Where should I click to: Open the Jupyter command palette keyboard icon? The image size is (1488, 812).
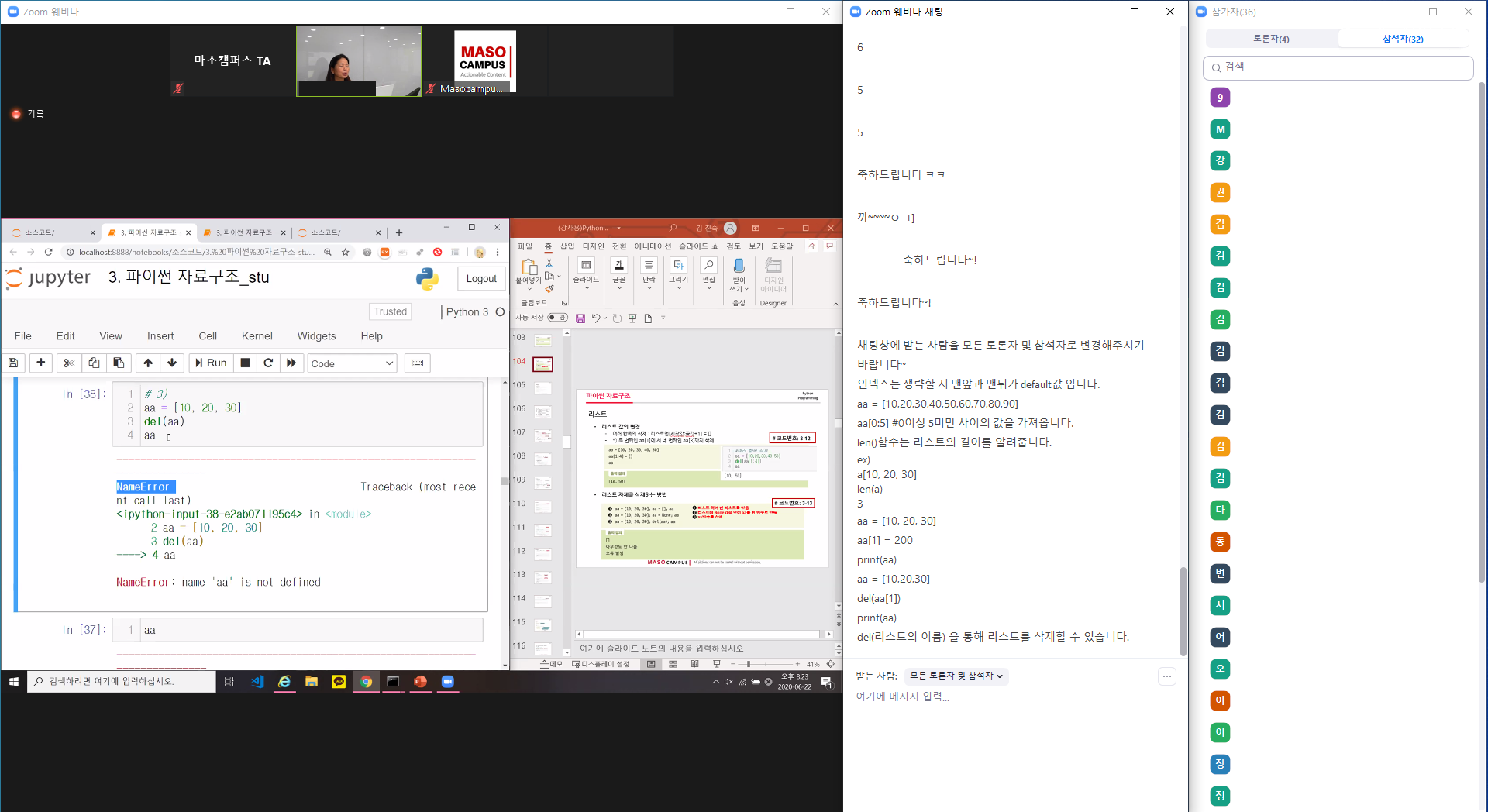click(x=417, y=363)
